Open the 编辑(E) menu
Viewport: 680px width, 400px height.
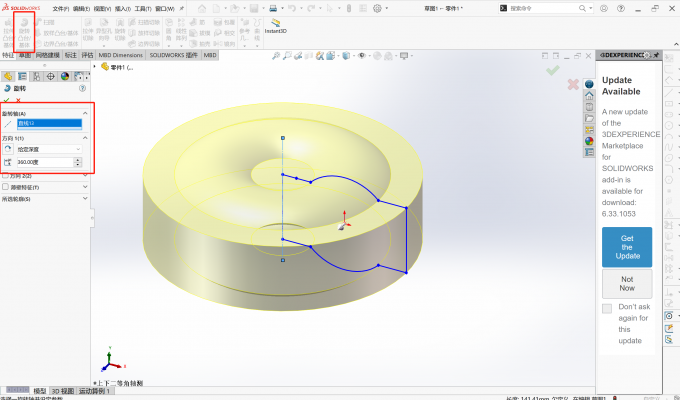click(81, 9)
